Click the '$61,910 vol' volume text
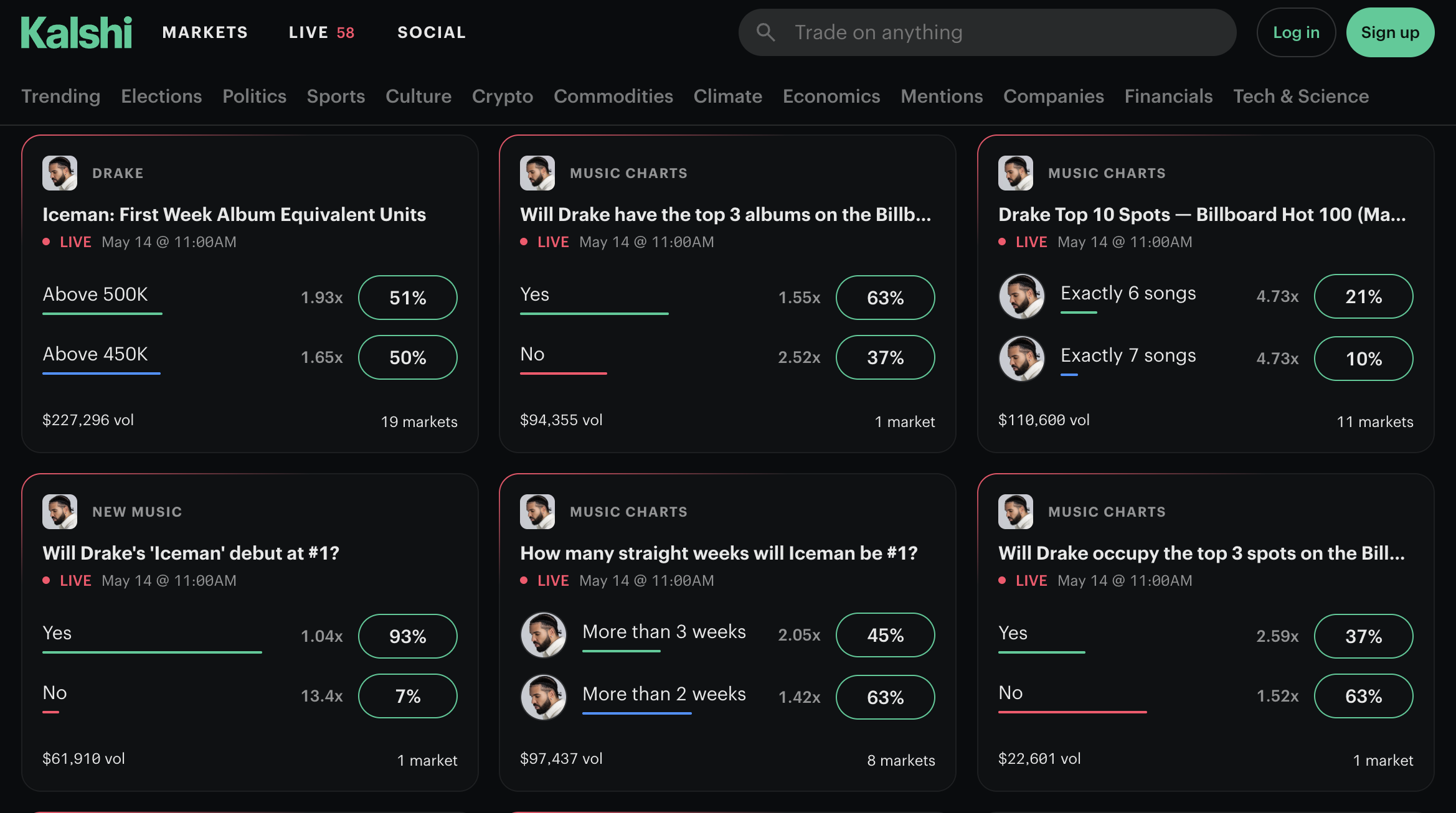The image size is (1456, 813). click(83, 759)
